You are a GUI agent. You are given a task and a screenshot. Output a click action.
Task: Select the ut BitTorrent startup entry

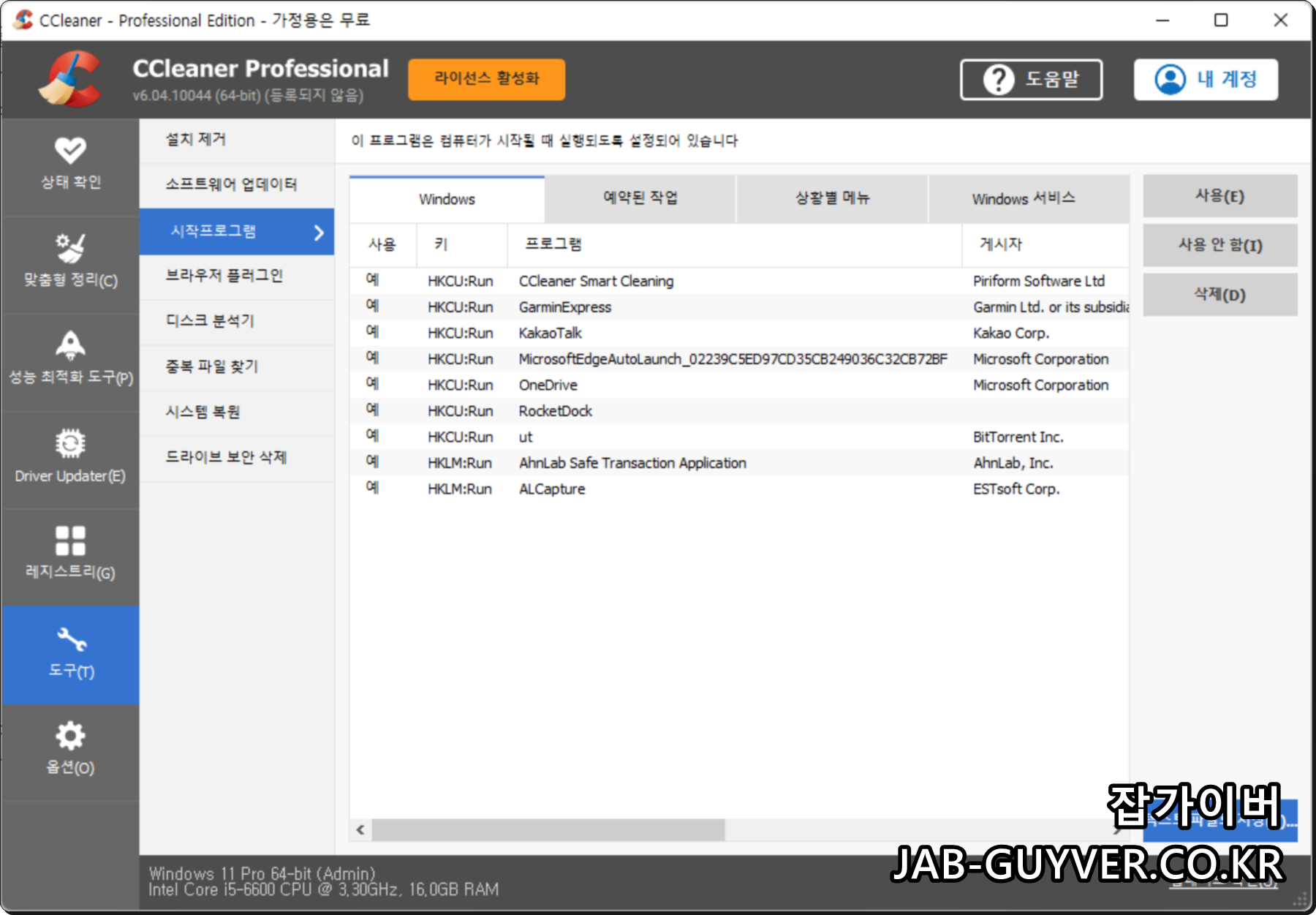pyautogui.click(x=739, y=437)
